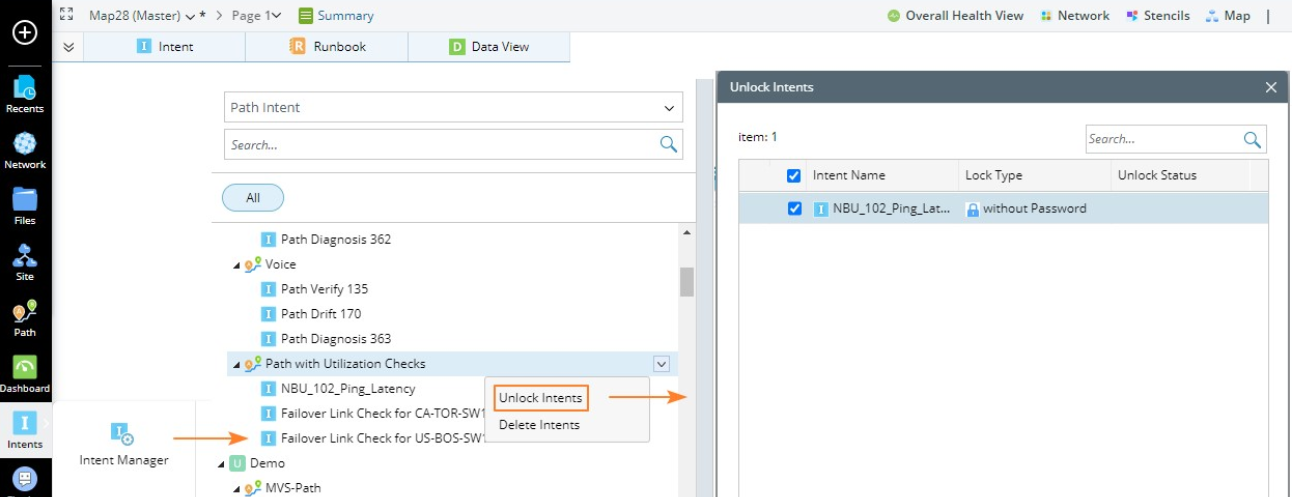Choose Delete Intents from context menu
The image size is (1292, 497).
click(x=539, y=425)
